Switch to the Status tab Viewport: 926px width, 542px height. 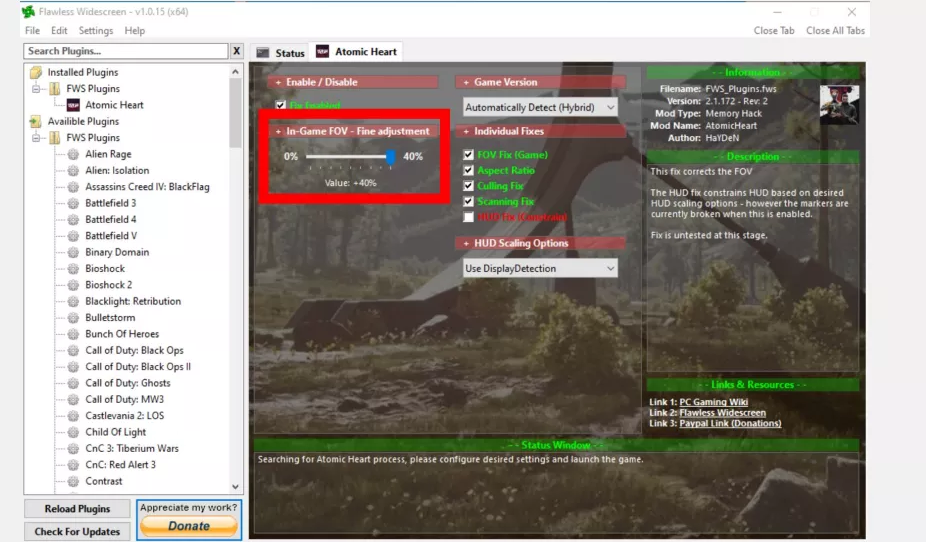point(280,53)
